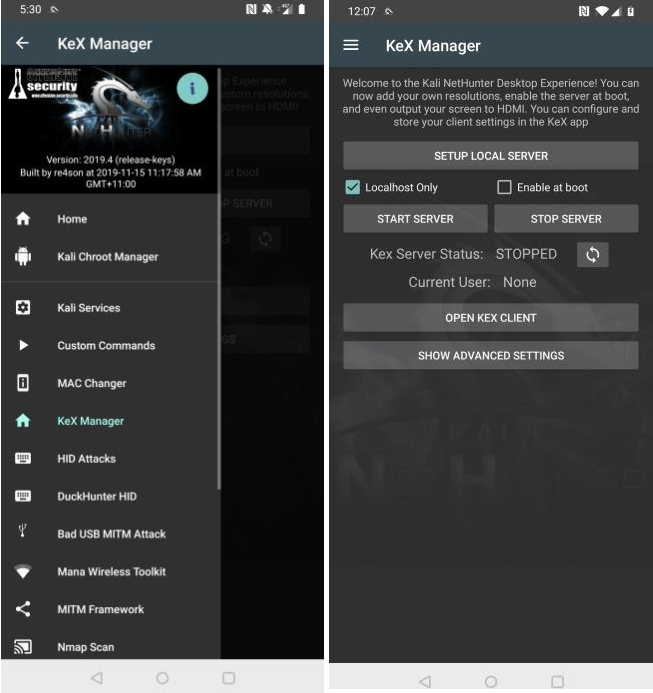Select HID Attacks menu item

coord(111,458)
